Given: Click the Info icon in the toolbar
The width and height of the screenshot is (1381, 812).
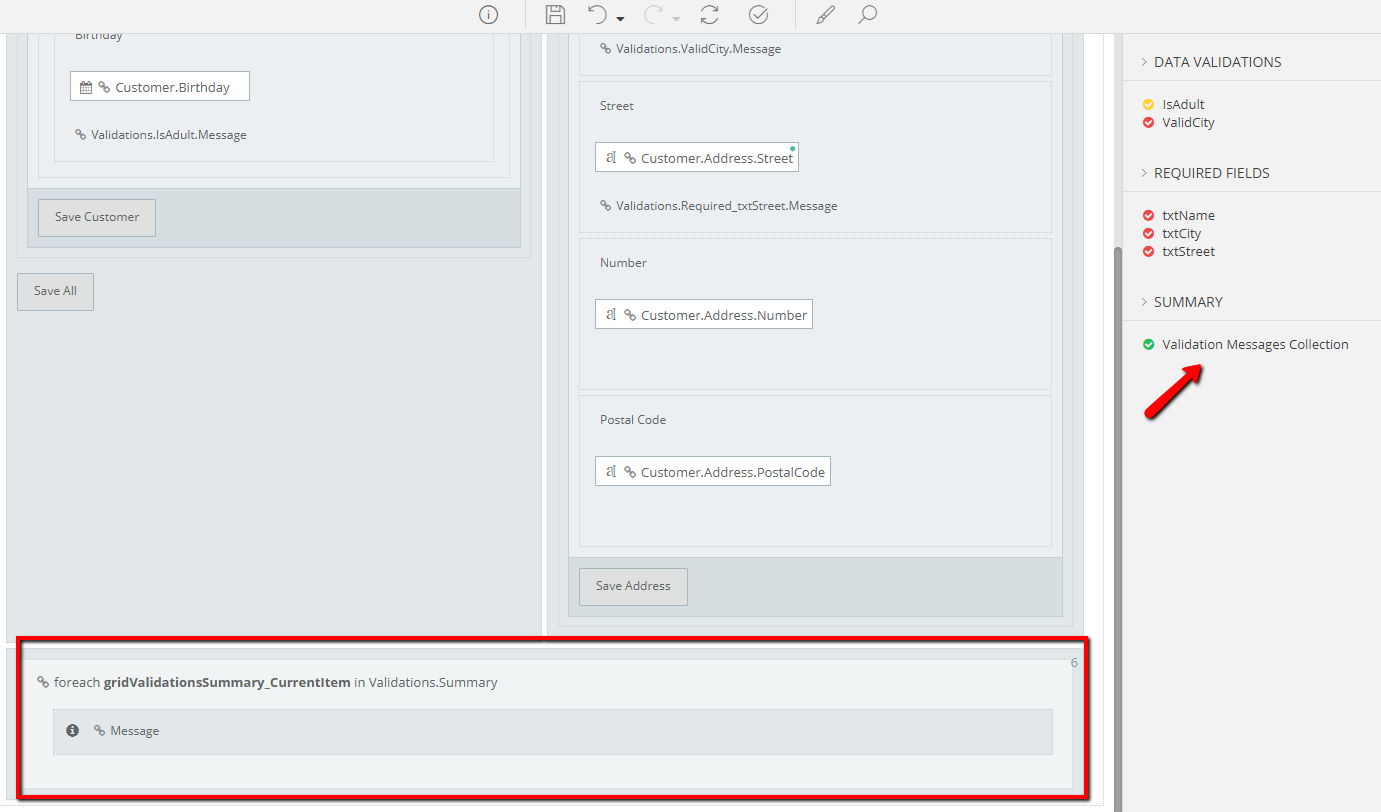Looking at the screenshot, I should pos(488,14).
